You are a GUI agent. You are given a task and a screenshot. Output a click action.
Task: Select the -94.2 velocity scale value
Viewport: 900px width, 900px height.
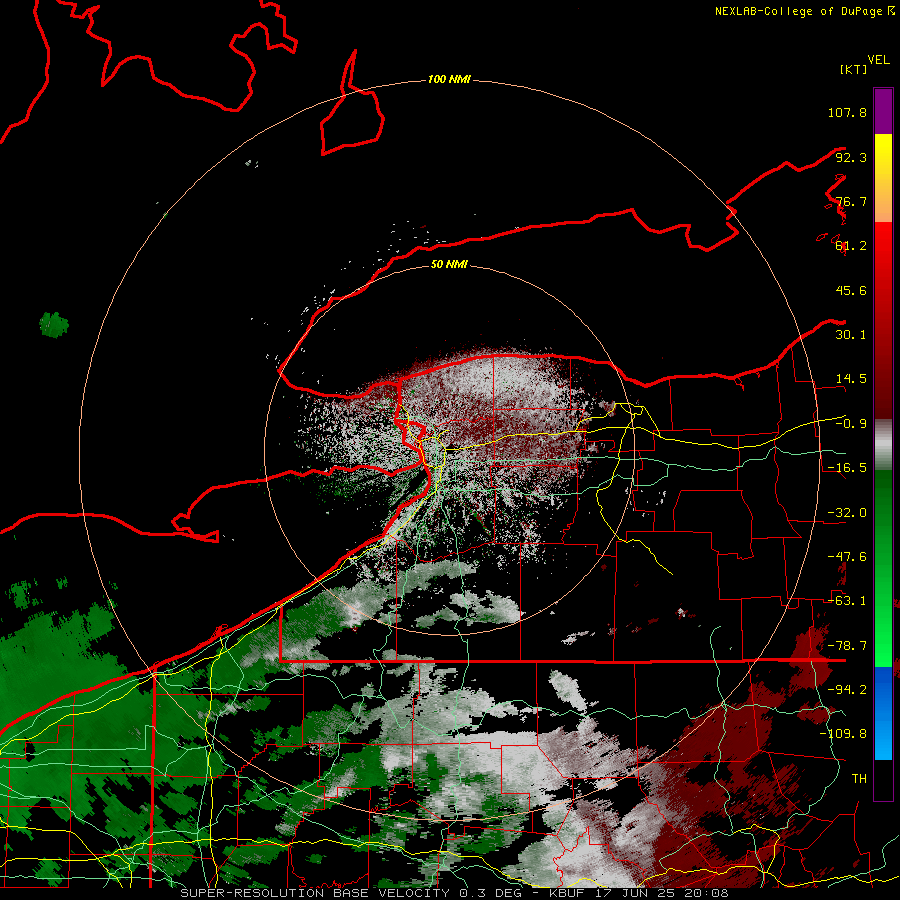point(847,689)
